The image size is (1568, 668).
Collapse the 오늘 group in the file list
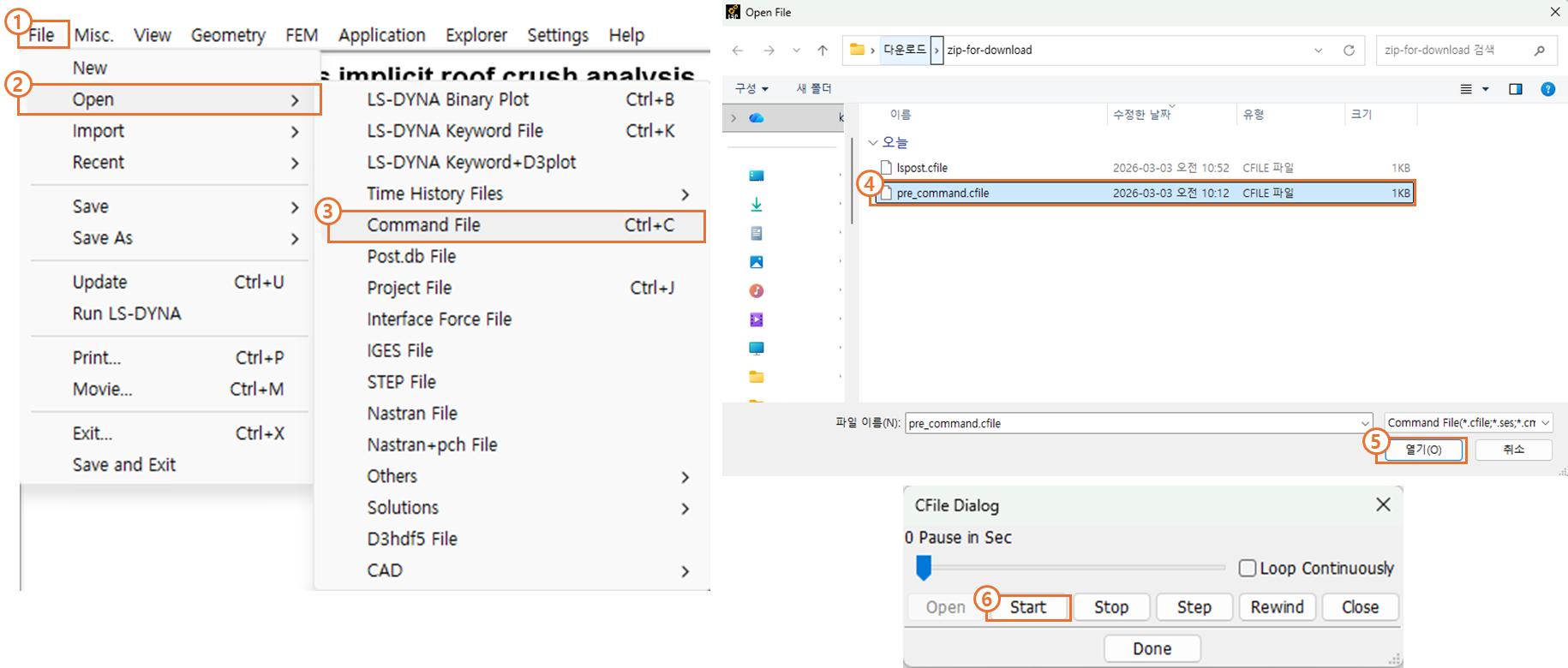[873, 142]
